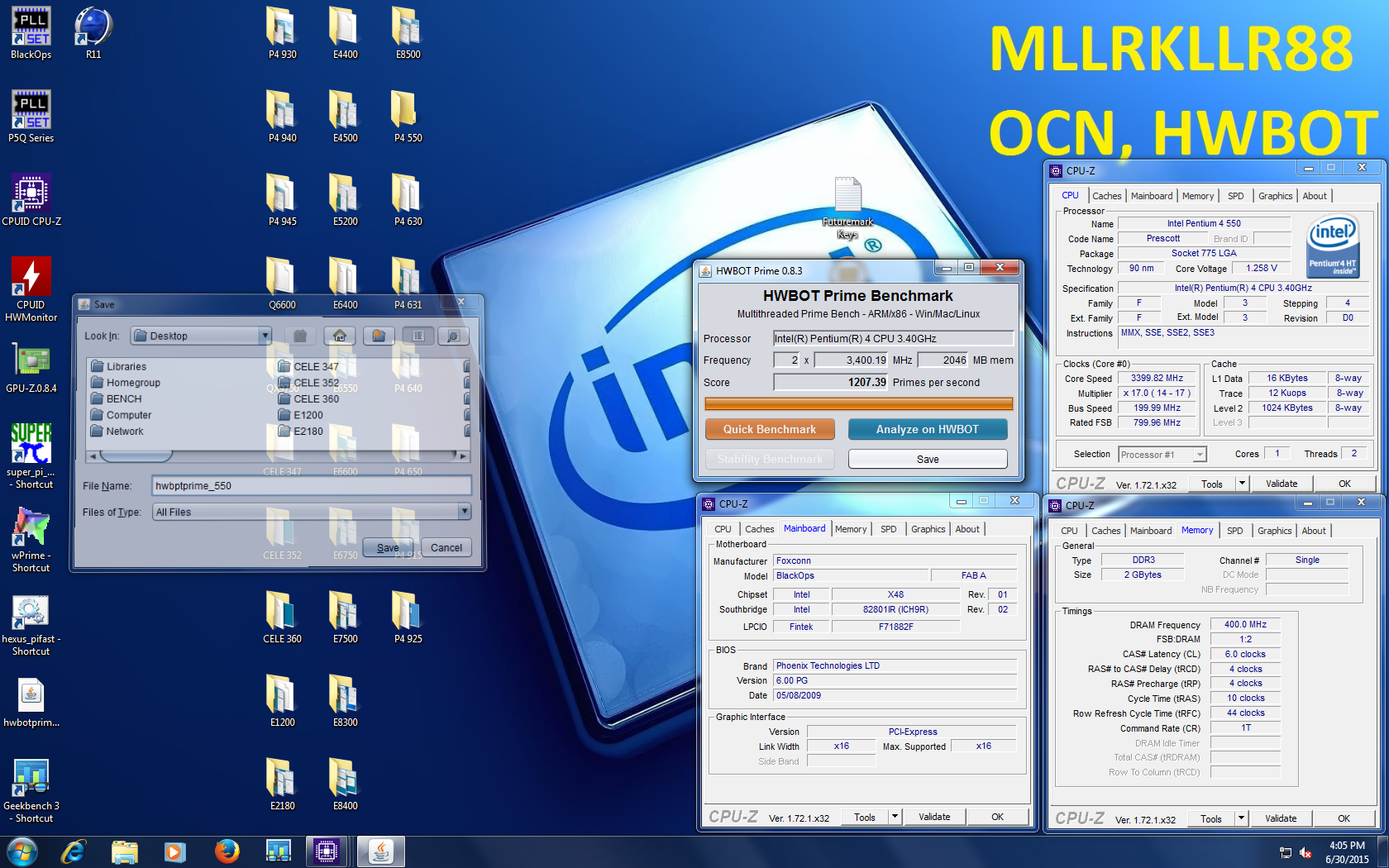The width and height of the screenshot is (1389, 868).
Task: Open wPrime shortcut on desktop
Action: pos(31,540)
